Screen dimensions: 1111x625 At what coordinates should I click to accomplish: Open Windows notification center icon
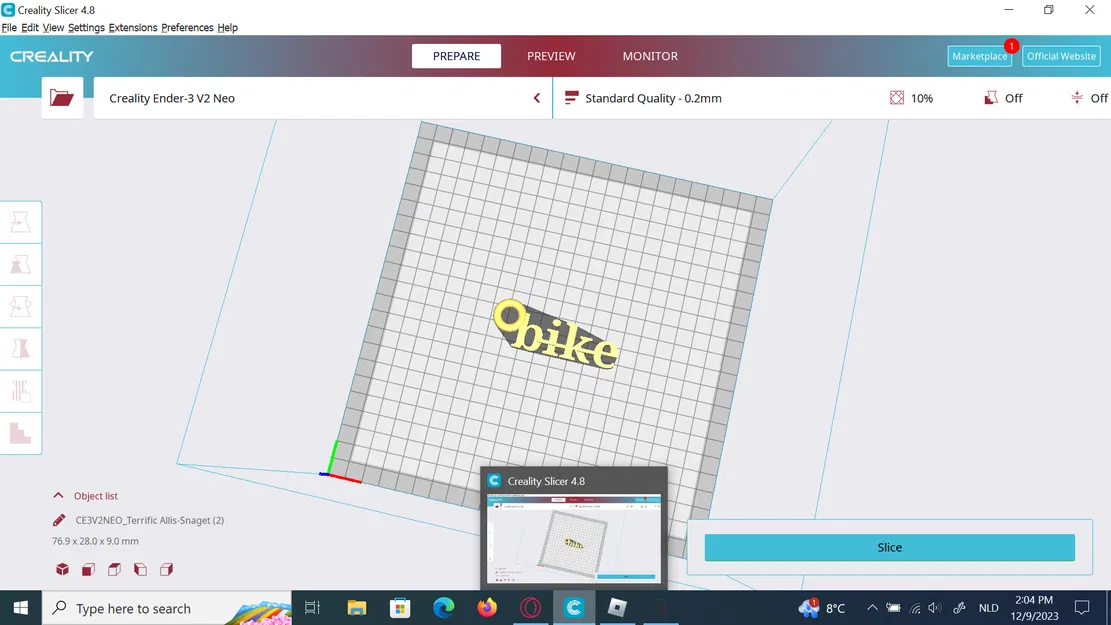click(x=1082, y=608)
